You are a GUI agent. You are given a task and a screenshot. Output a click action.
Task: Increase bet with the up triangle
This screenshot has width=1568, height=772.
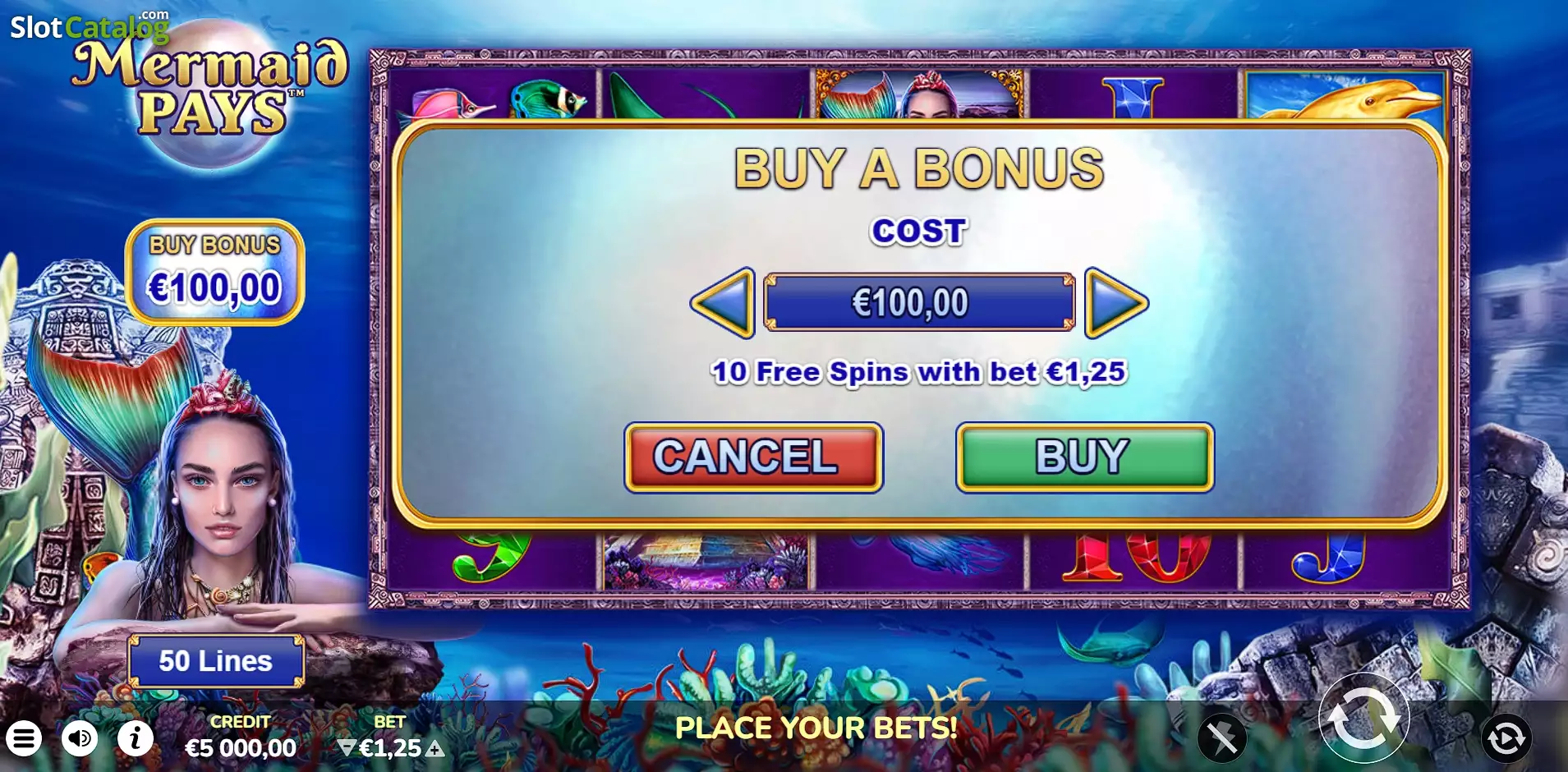coord(435,748)
